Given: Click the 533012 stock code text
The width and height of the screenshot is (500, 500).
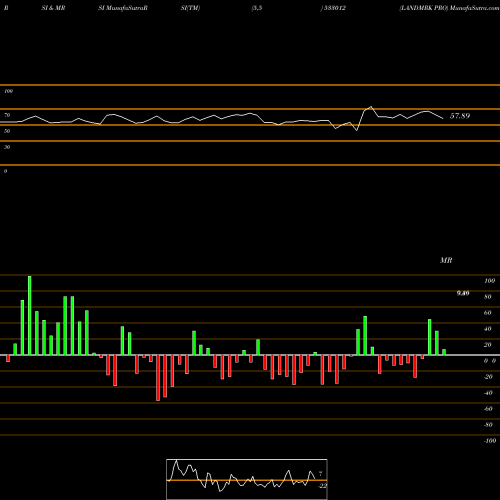Looking at the screenshot, I should (334, 8).
